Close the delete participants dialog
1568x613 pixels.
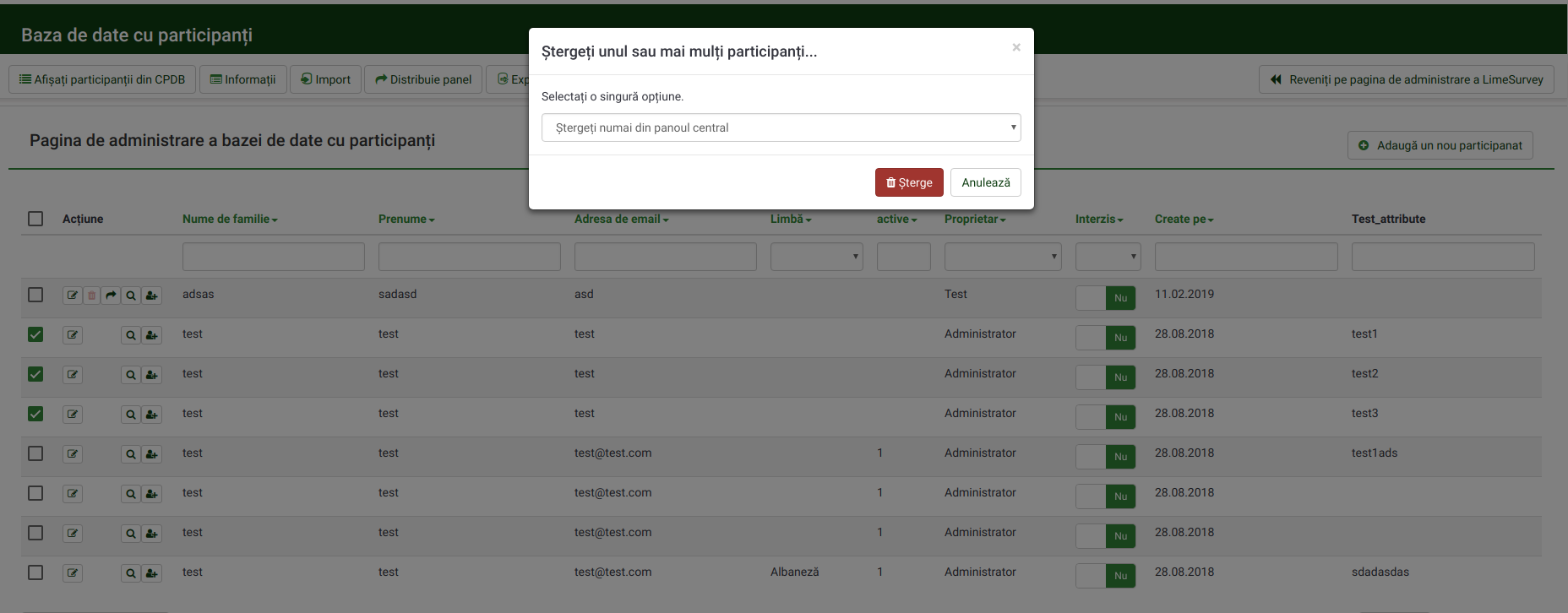pyautogui.click(x=1016, y=47)
